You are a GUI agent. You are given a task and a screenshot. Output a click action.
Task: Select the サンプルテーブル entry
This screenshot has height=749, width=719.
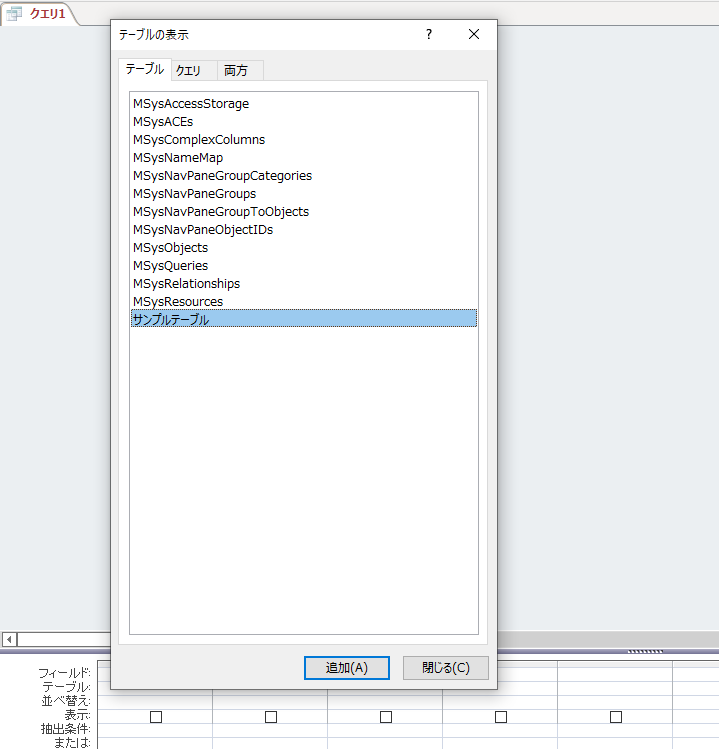(304, 319)
